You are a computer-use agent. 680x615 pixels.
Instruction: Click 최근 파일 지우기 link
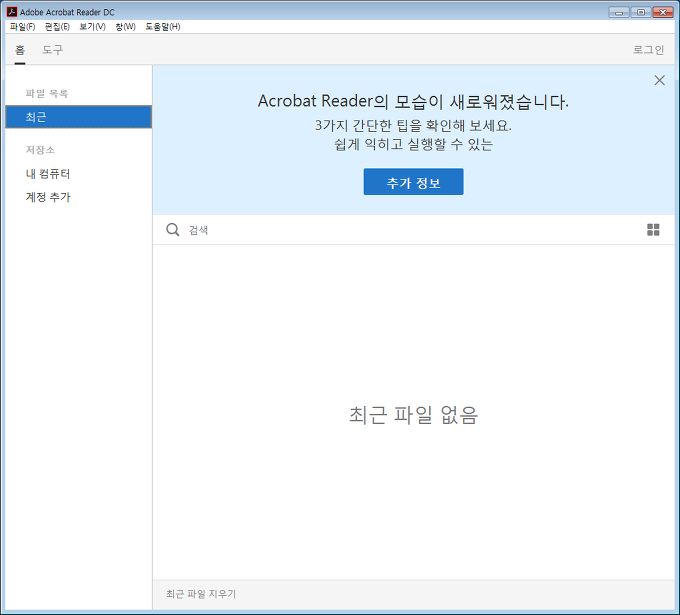point(201,594)
